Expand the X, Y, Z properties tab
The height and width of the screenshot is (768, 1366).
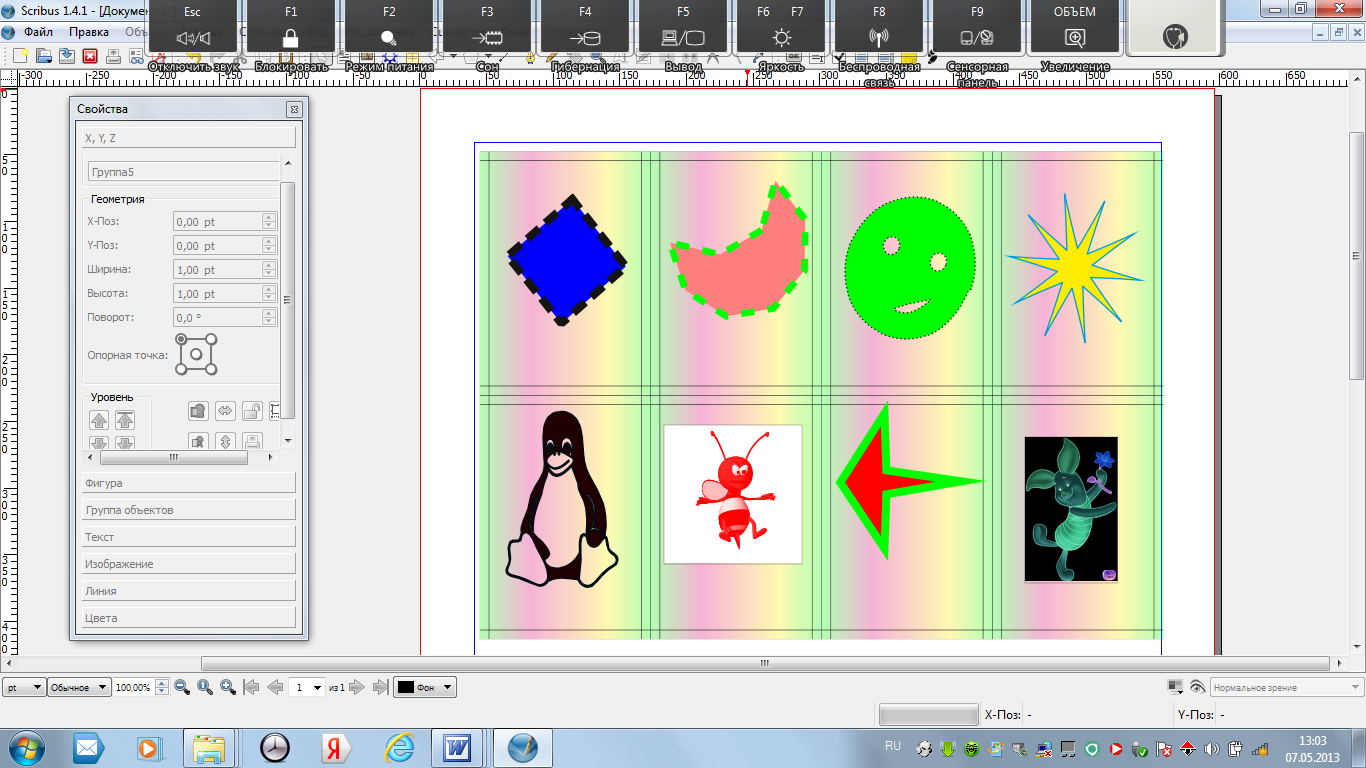(x=189, y=138)
